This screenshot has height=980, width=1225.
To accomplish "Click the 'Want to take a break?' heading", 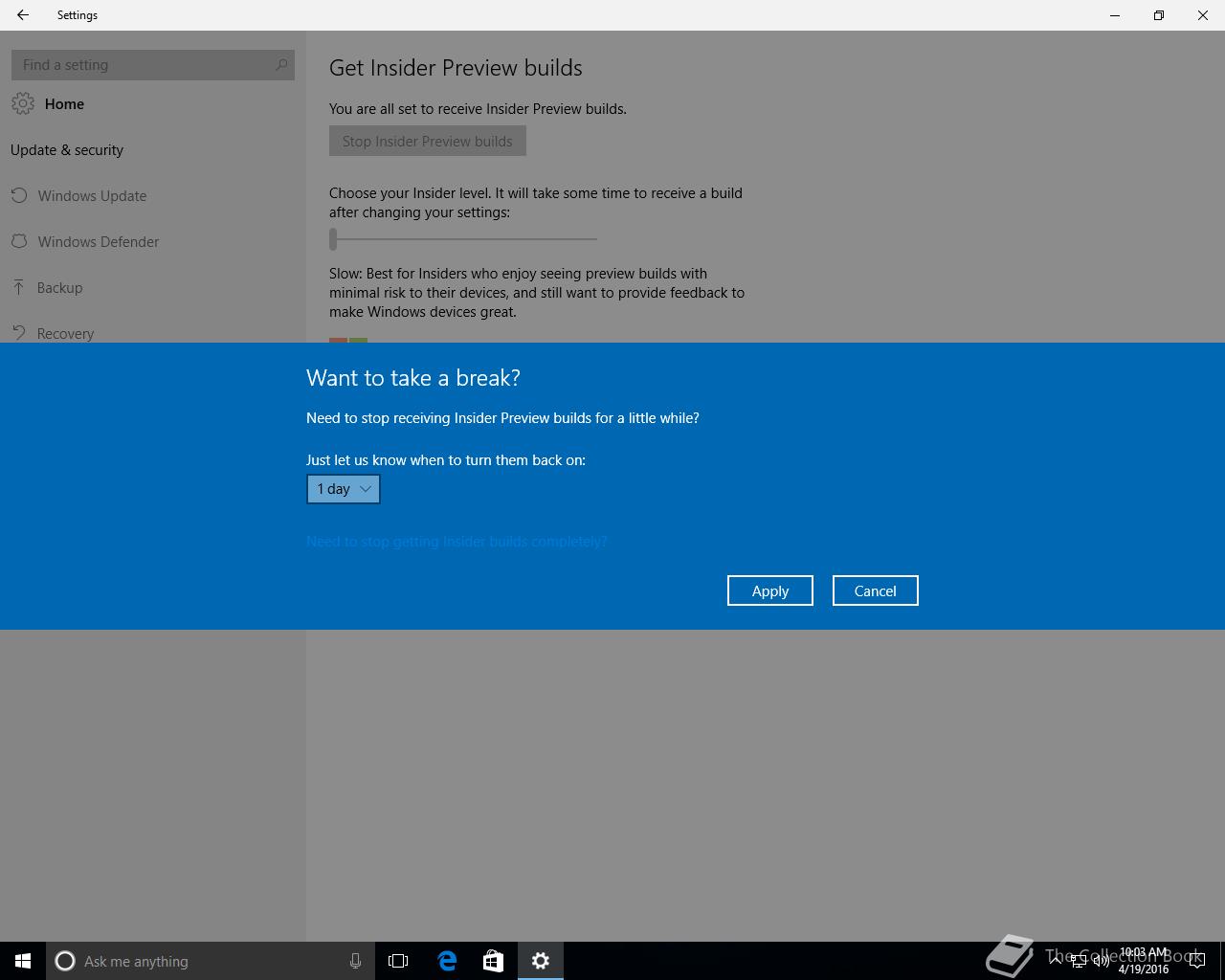I will [x=413, y=378].
